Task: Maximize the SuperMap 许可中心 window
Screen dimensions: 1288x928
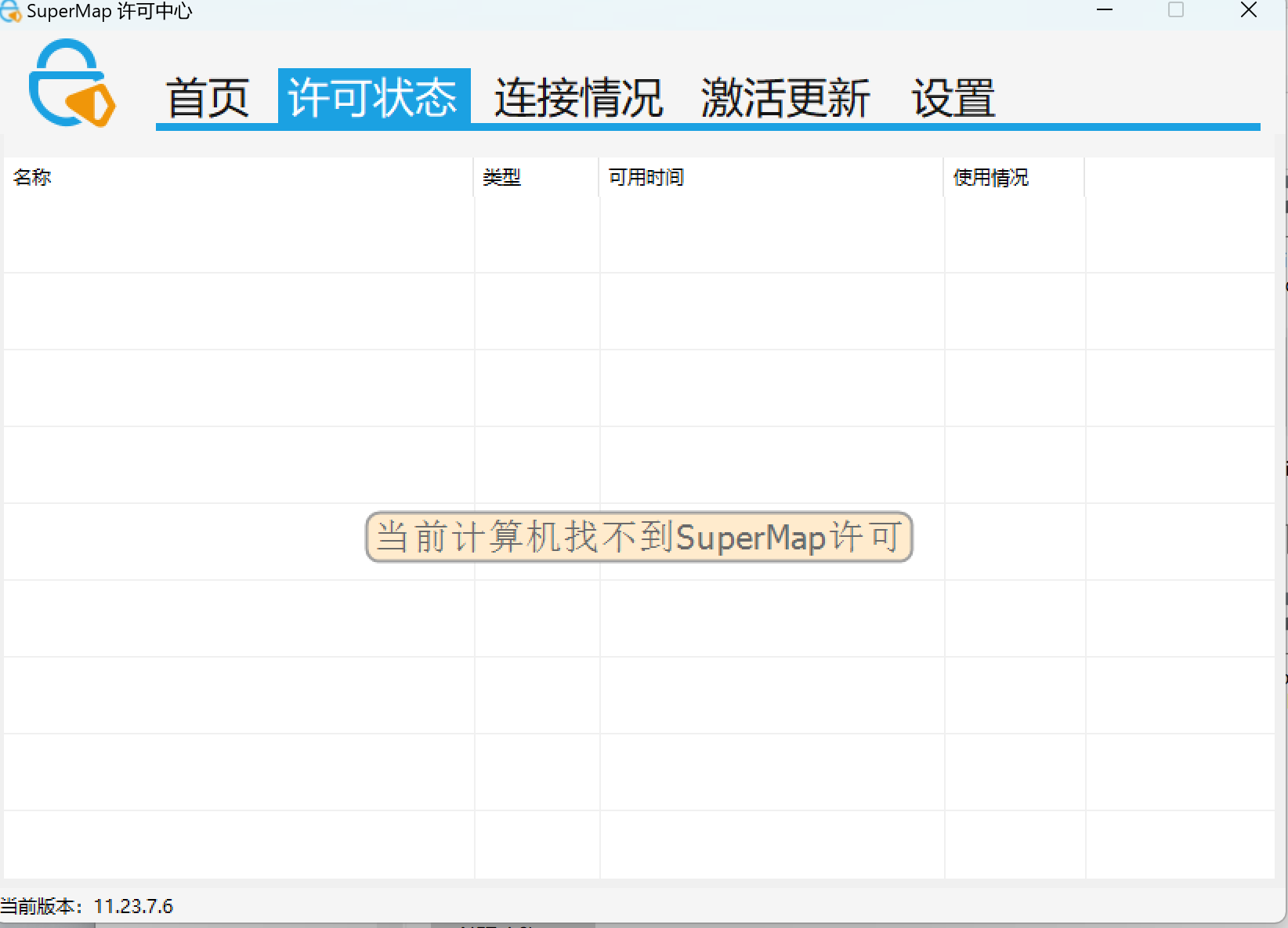Action: pos(1176,10)
